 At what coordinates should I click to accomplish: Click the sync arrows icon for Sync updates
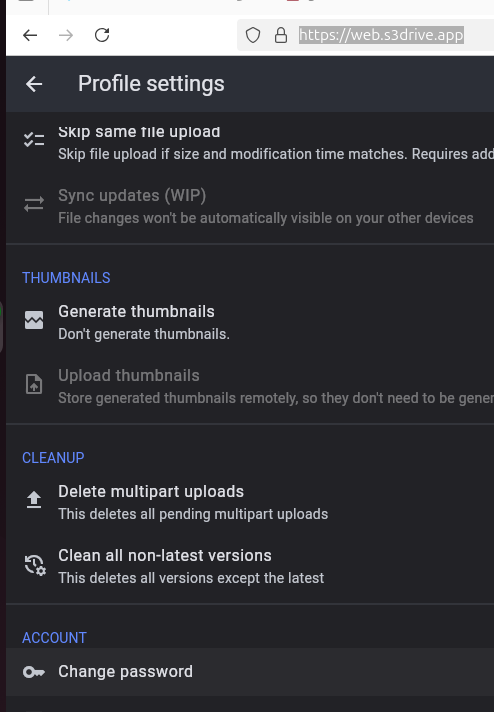click(x=34, y=204)
